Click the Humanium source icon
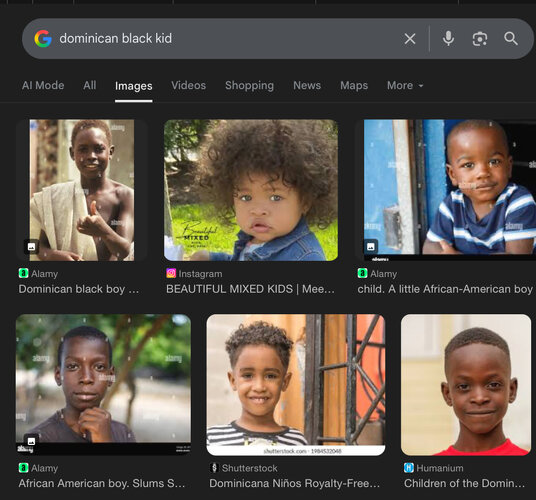This screenshot has height=500, width=536. pos(408,468)
